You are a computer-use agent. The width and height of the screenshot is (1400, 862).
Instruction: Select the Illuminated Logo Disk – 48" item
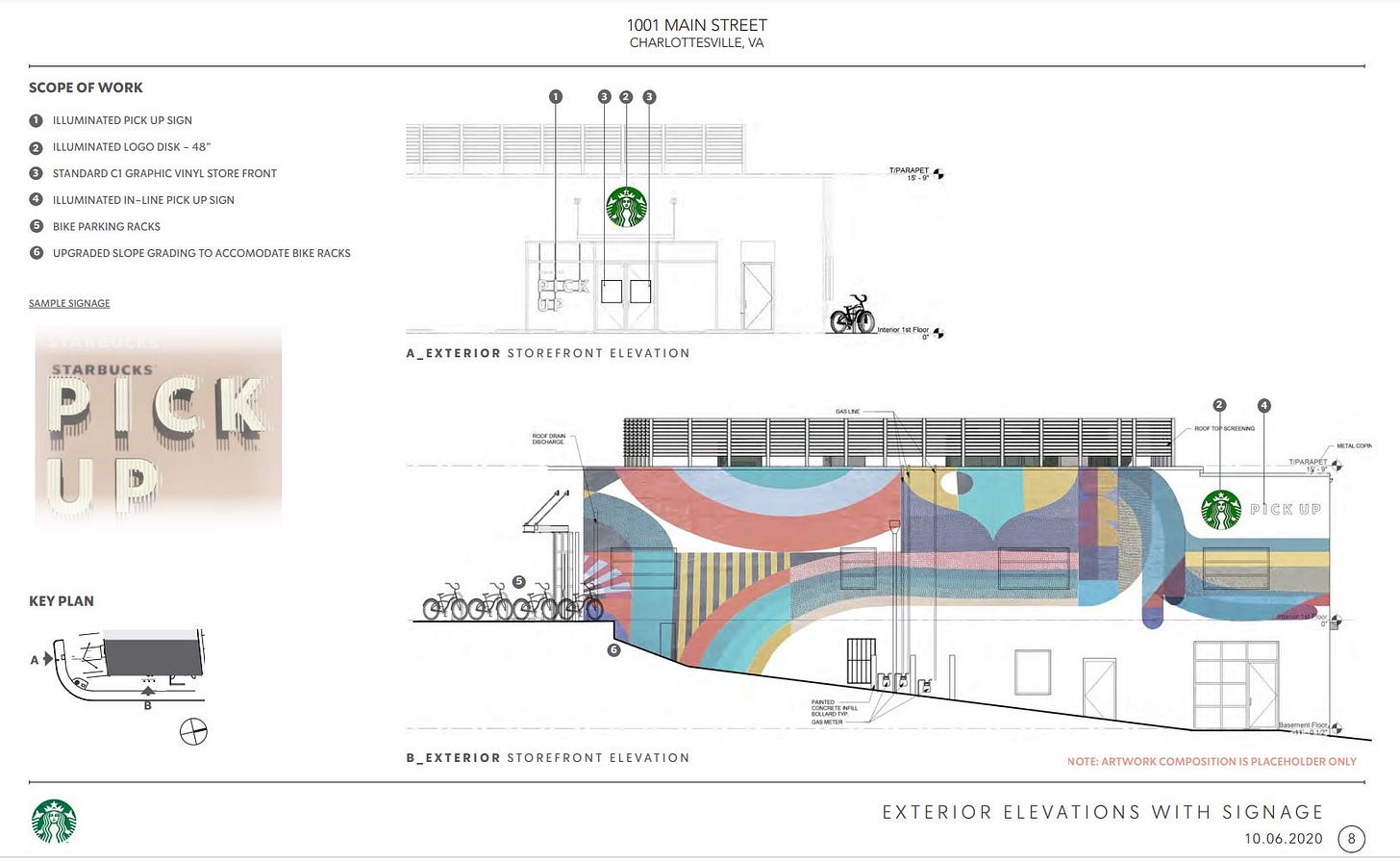click(131, 147)
